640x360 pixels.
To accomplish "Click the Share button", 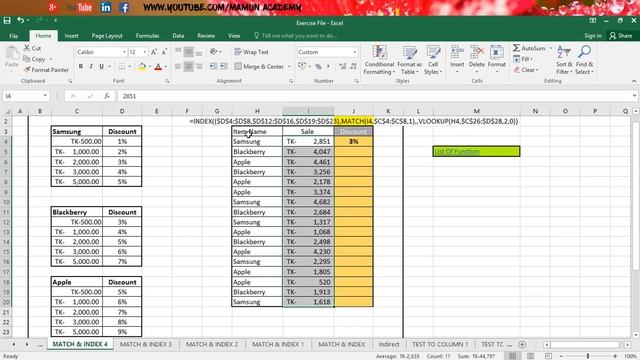I will click(620, 36).
